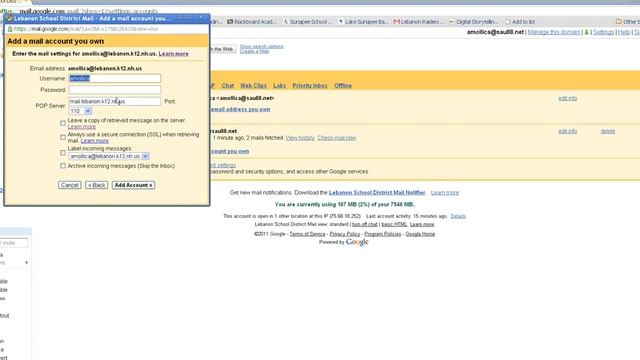This screenshot has width=640, height=360.
Task: Open the Sunapee School bookmark
Action: coord(308,22)
